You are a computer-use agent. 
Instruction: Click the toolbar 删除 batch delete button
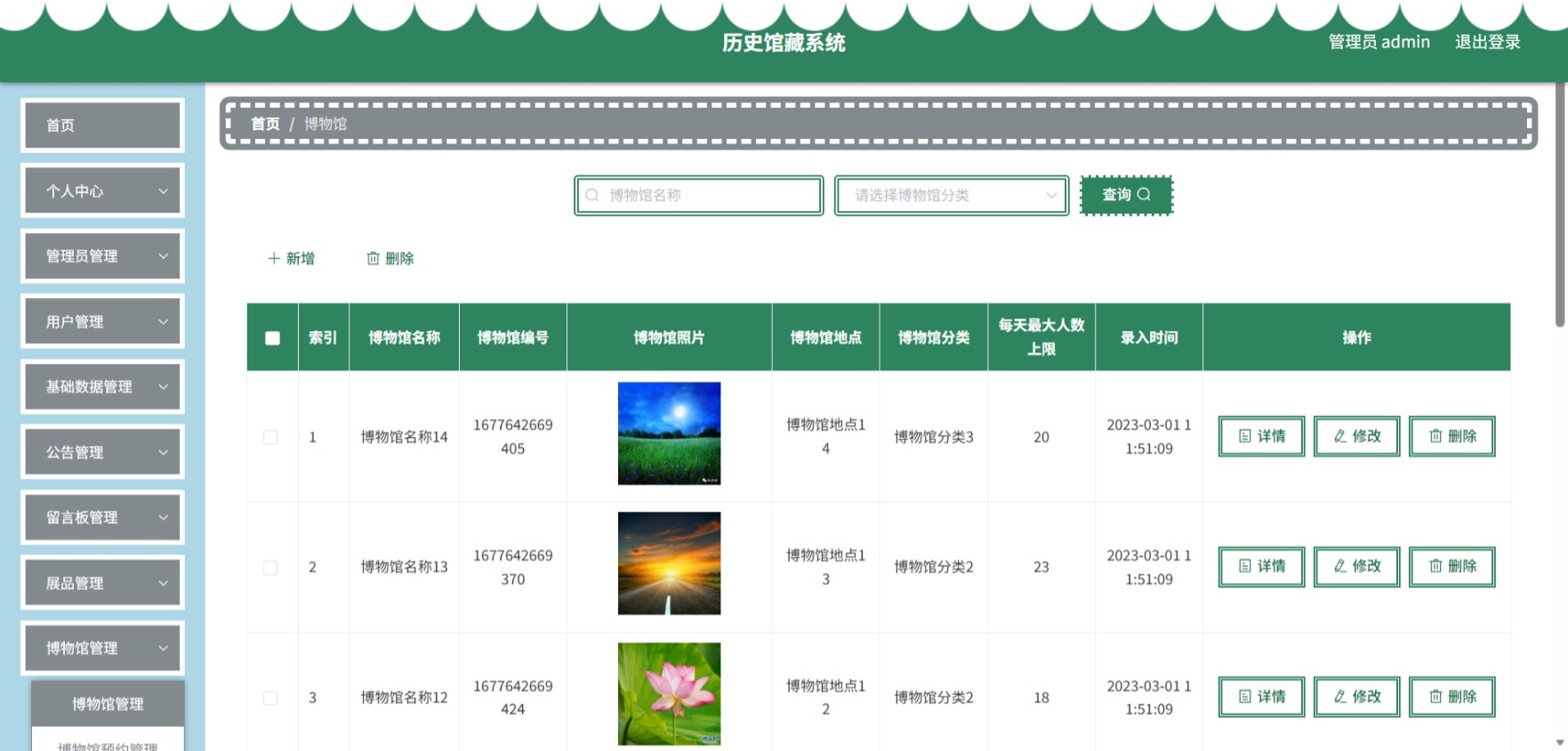tap(390, 258)
